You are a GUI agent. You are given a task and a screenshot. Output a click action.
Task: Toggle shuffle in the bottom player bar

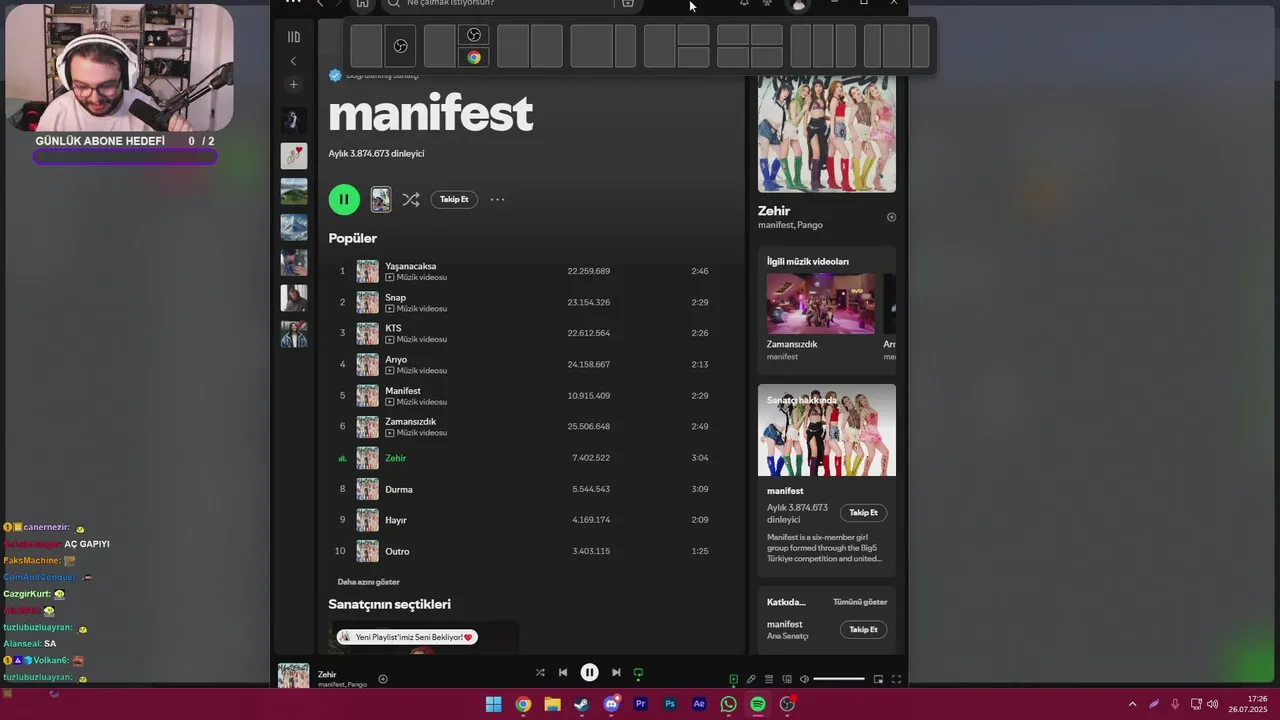pos(540,673)
